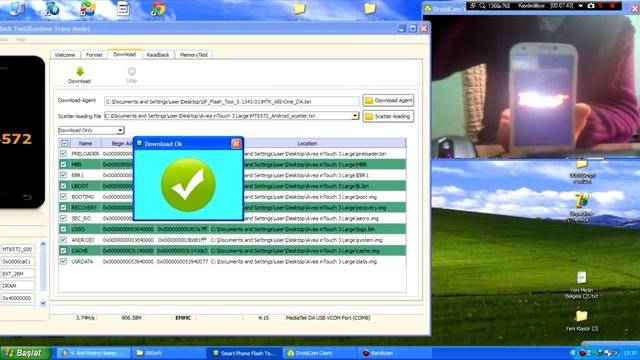Click the Download Agent folder button
640x360 pixels.
[388, 100]
